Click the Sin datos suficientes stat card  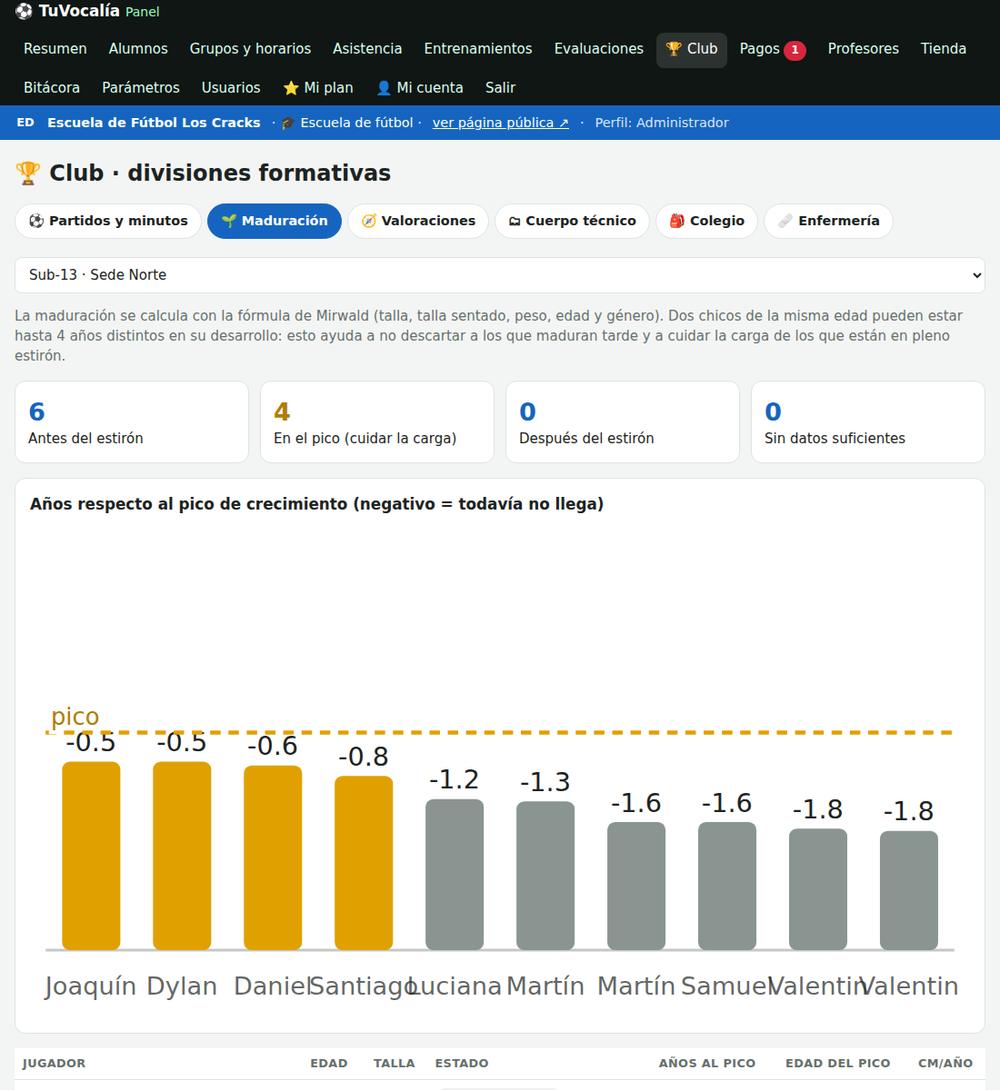click(x=868, y=422)
